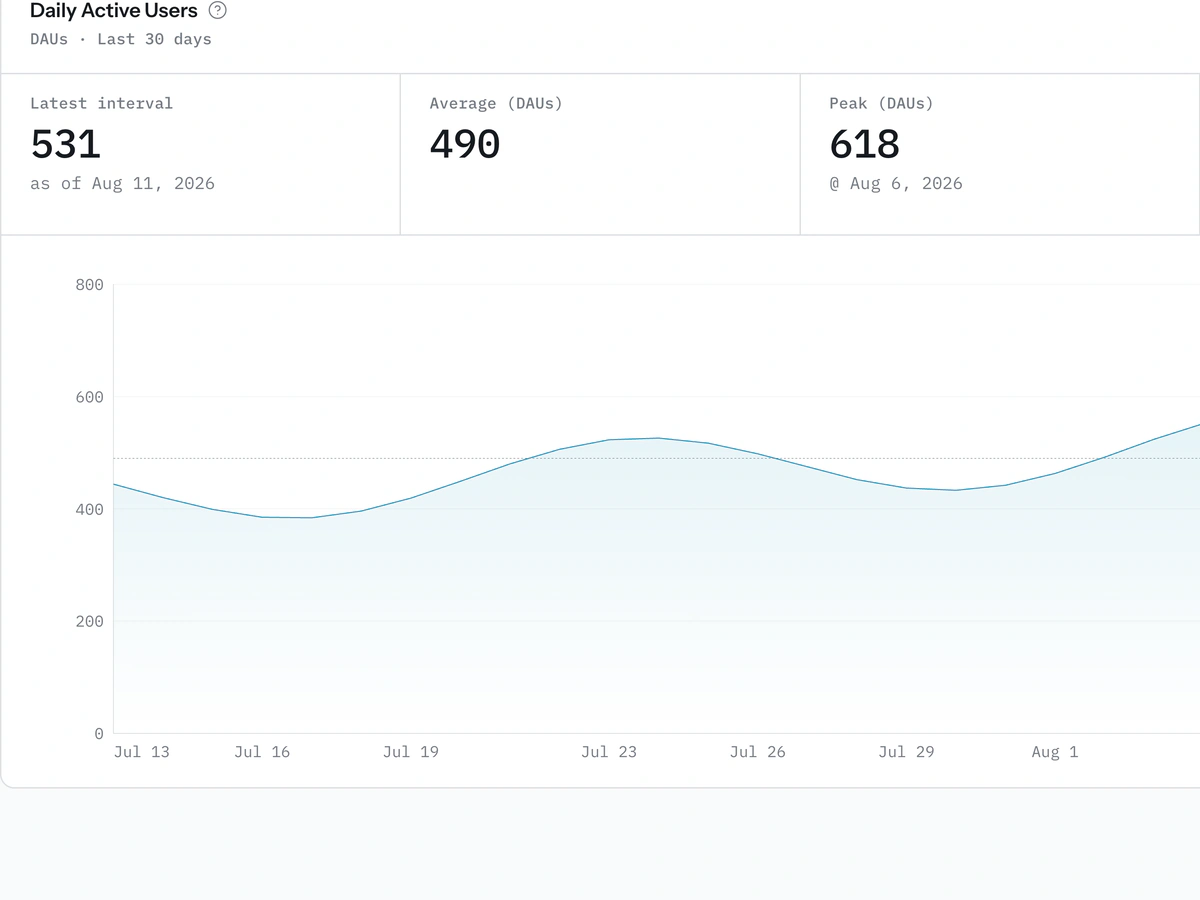Select the Daily Active Users heading
This screenshot has height=900, width=1200.
point(114,11)
